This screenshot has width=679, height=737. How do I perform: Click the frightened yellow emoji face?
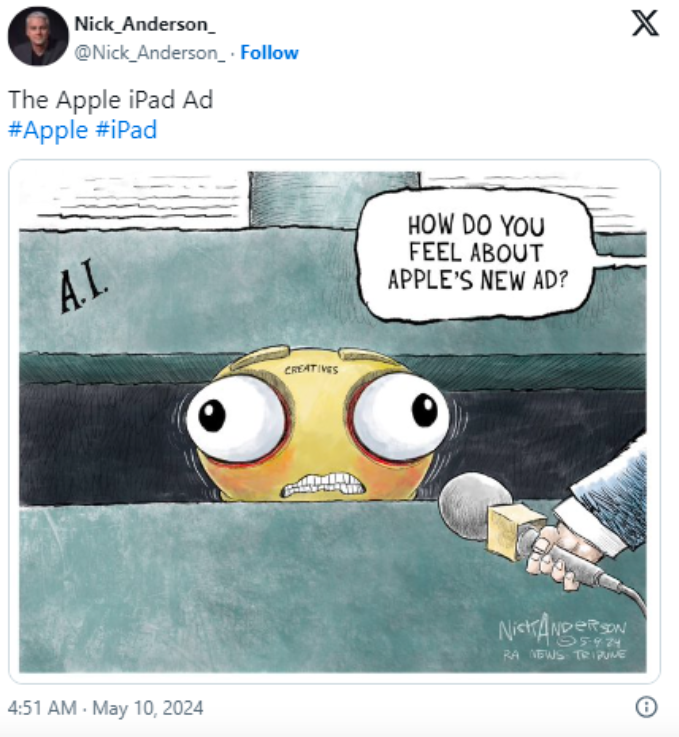[x=319, y=424]
